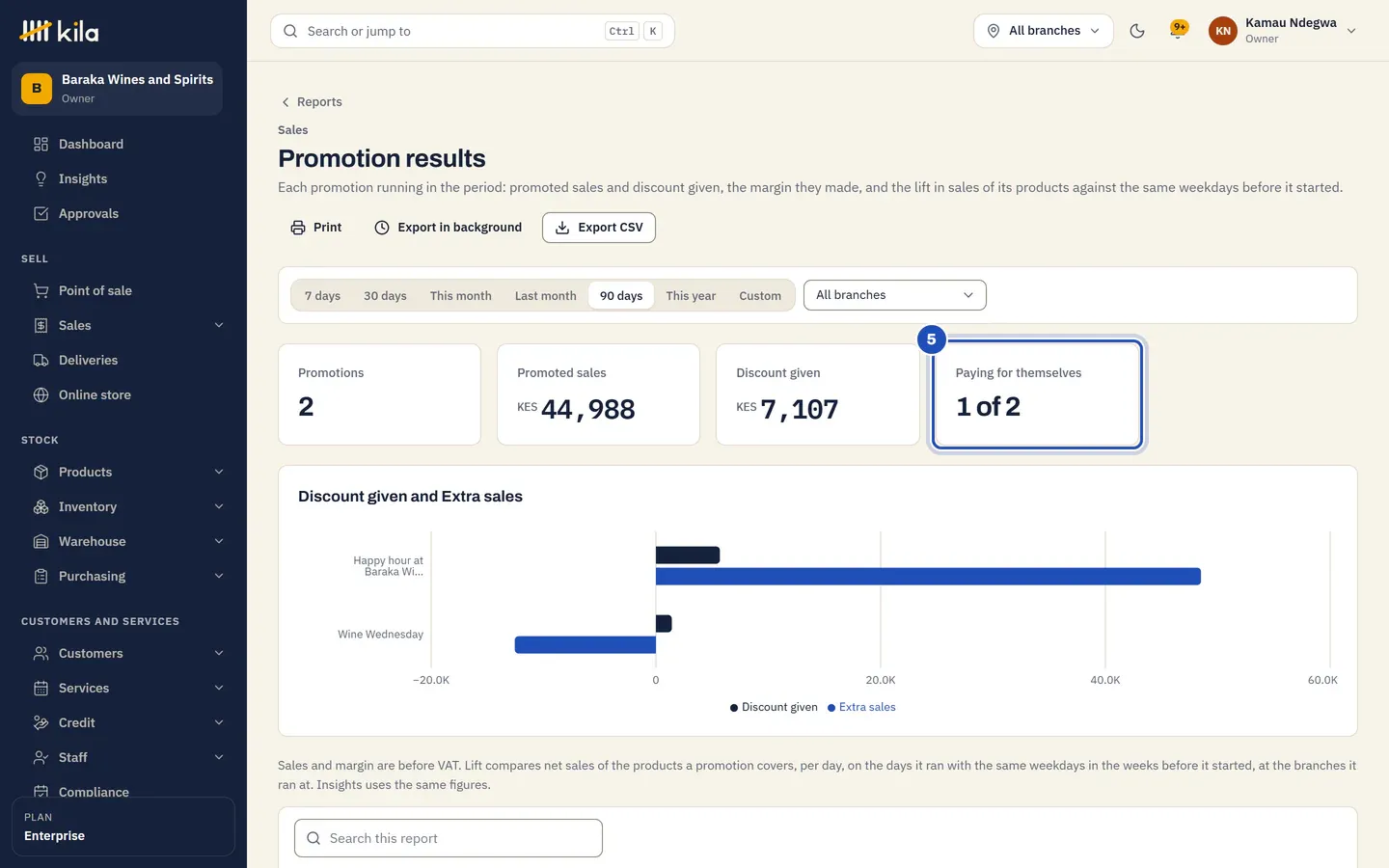Click the Search or jump to field
The image size is (1389, 868).
(473, 31)
